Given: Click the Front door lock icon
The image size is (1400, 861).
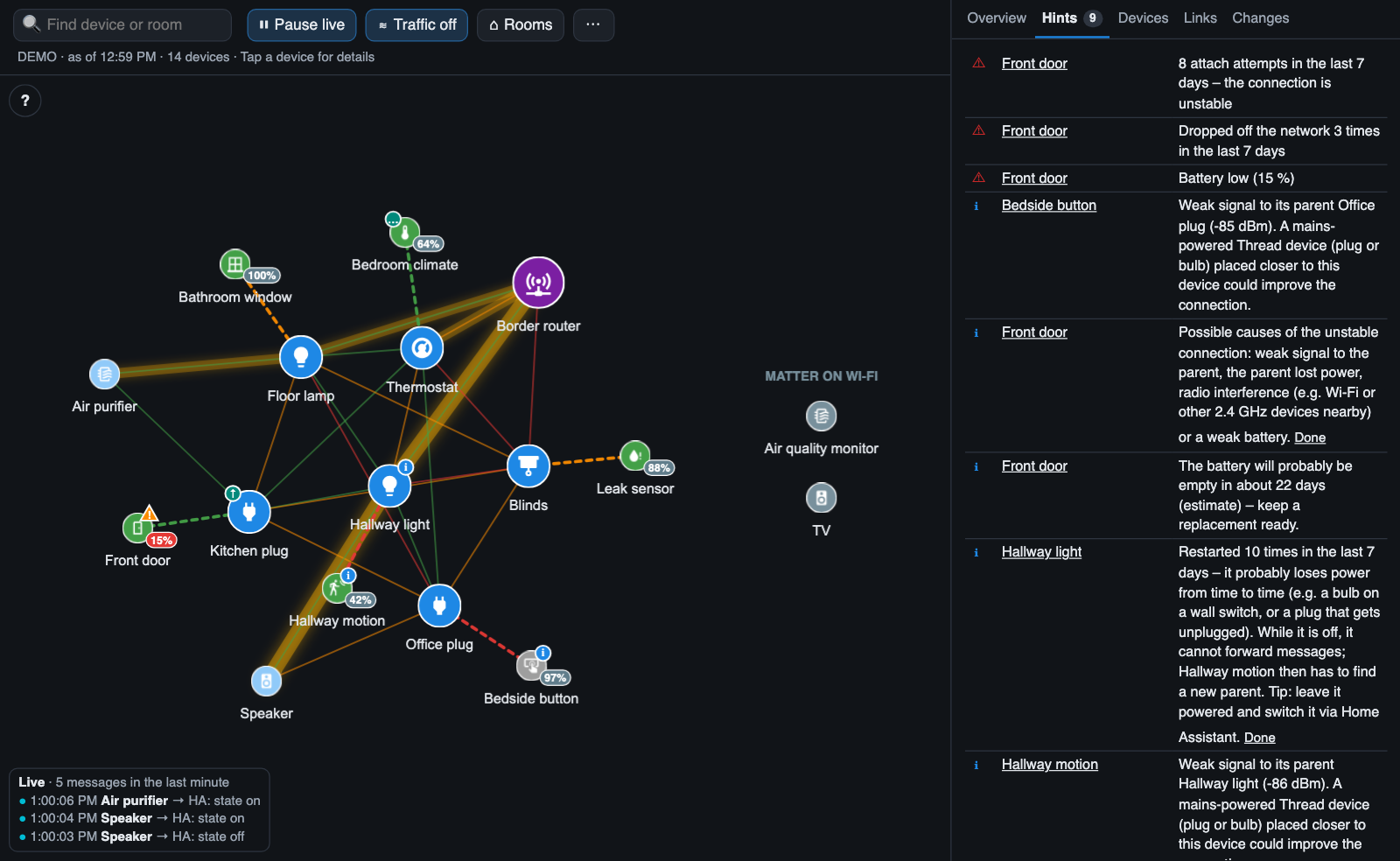Looking at the screenshot, I should (x=137, y=528).
